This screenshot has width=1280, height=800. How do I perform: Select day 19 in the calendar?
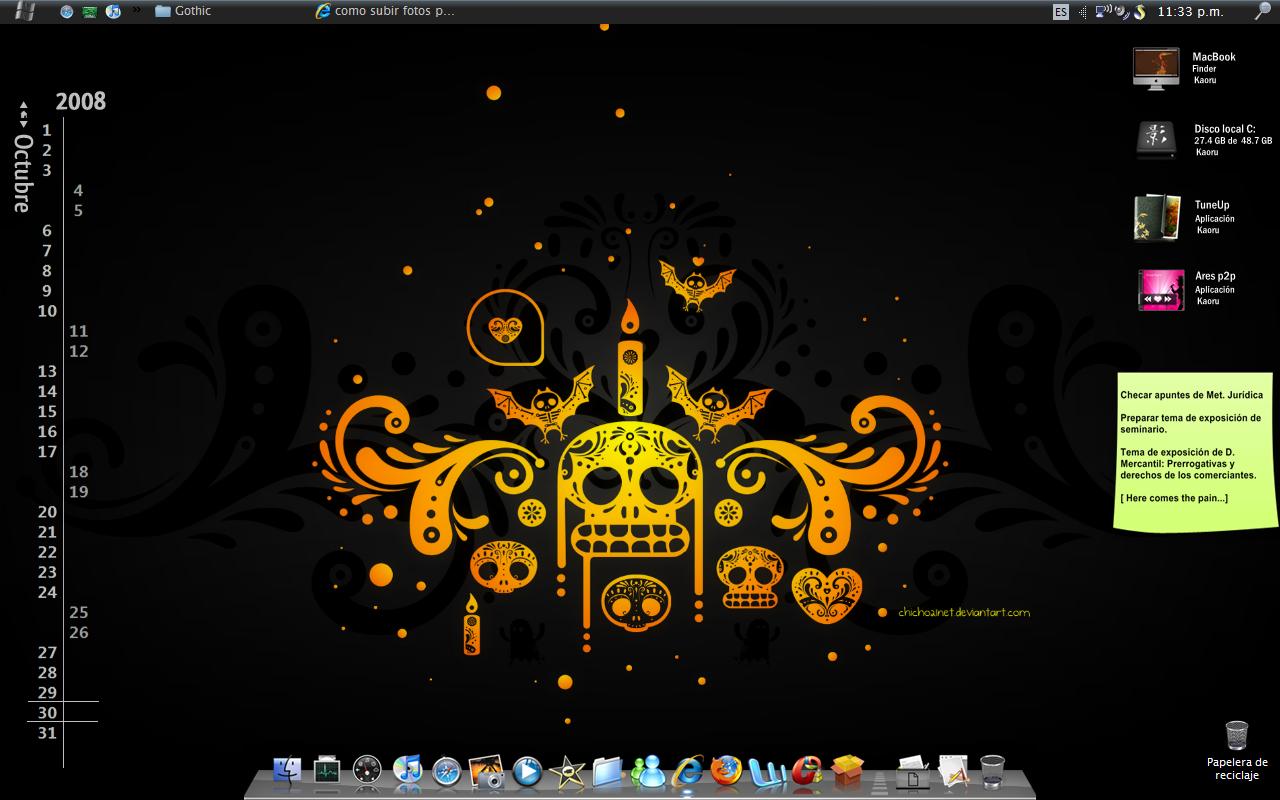pyautogui.click(x=79, y=492)
